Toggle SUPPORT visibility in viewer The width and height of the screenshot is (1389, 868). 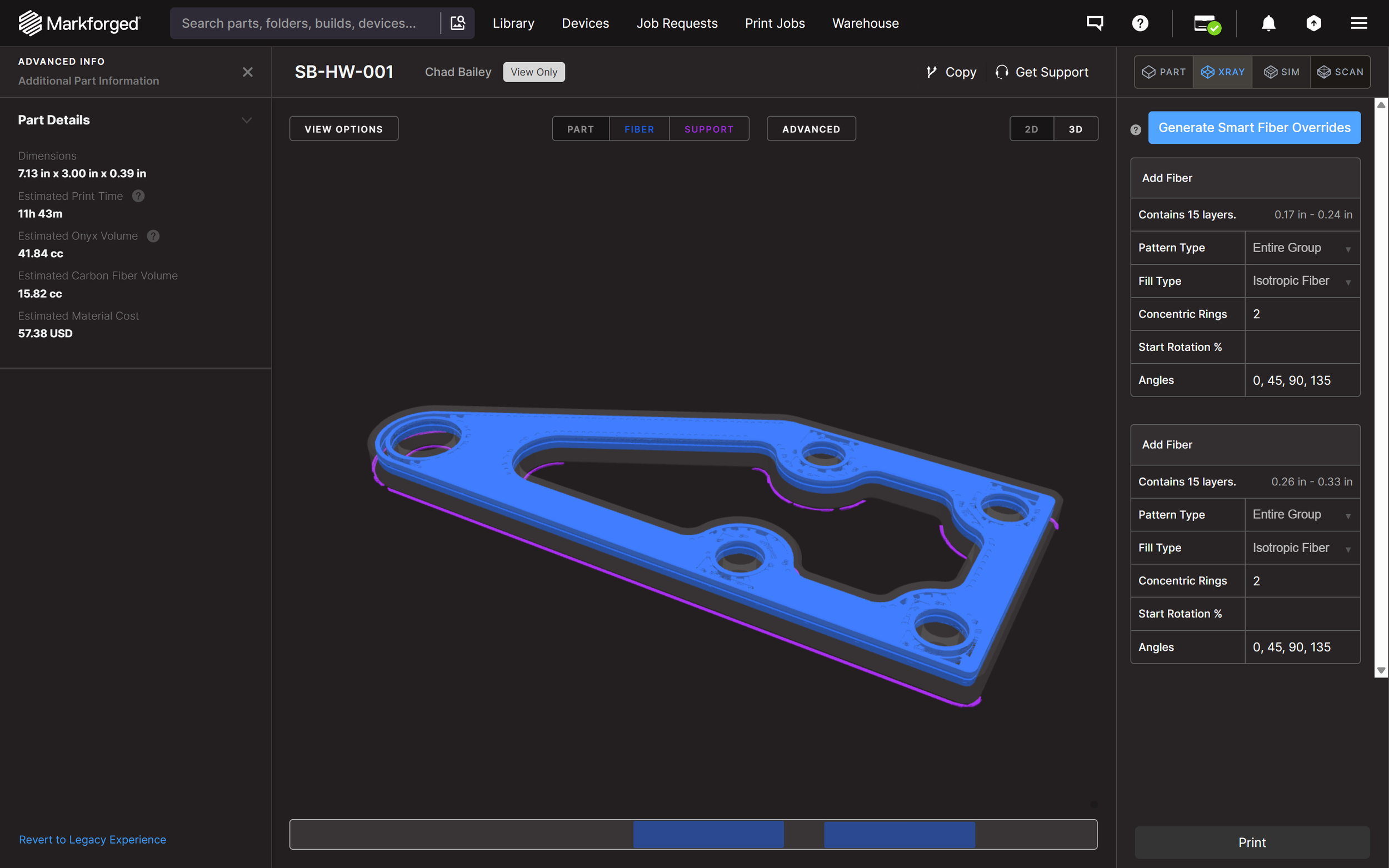click(708, 129)
